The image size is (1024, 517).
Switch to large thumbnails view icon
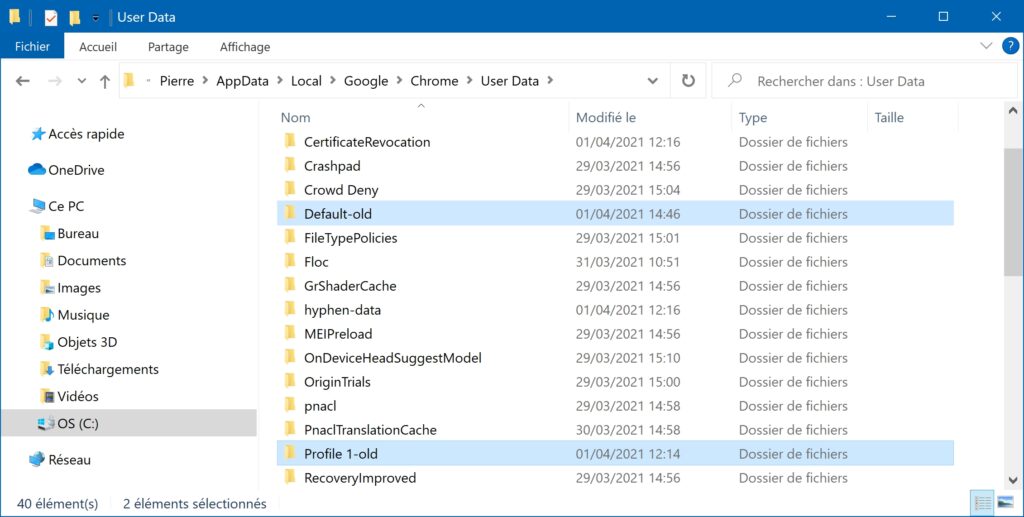click(1006, 503)
